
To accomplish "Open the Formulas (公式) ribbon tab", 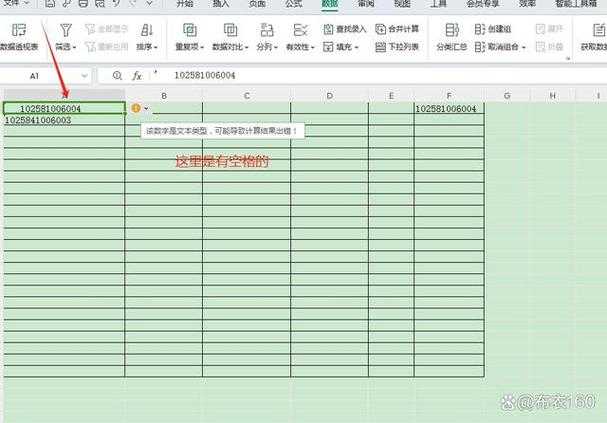I will coord(293,4).
